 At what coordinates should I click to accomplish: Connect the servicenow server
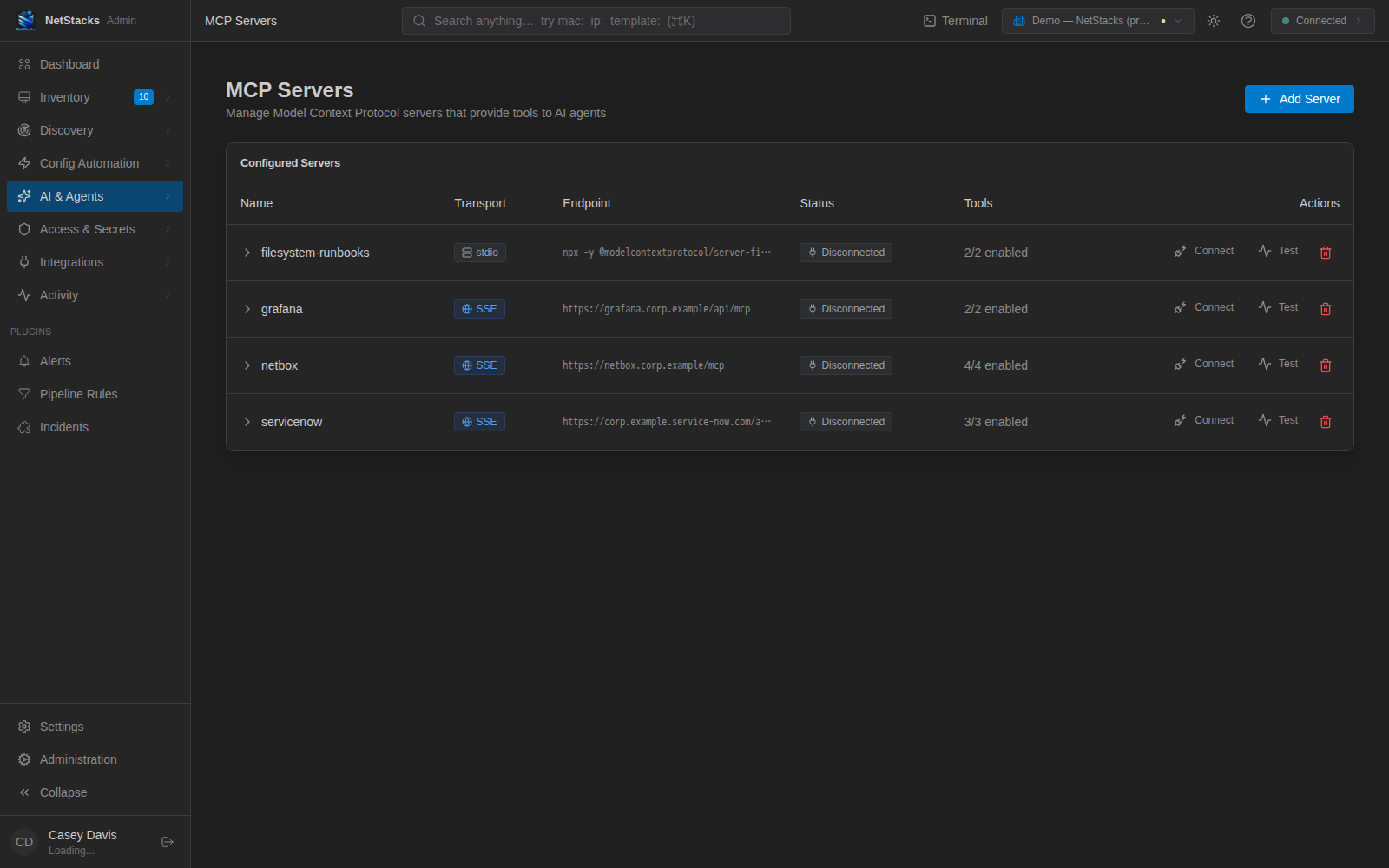(x=1203, y=421)
